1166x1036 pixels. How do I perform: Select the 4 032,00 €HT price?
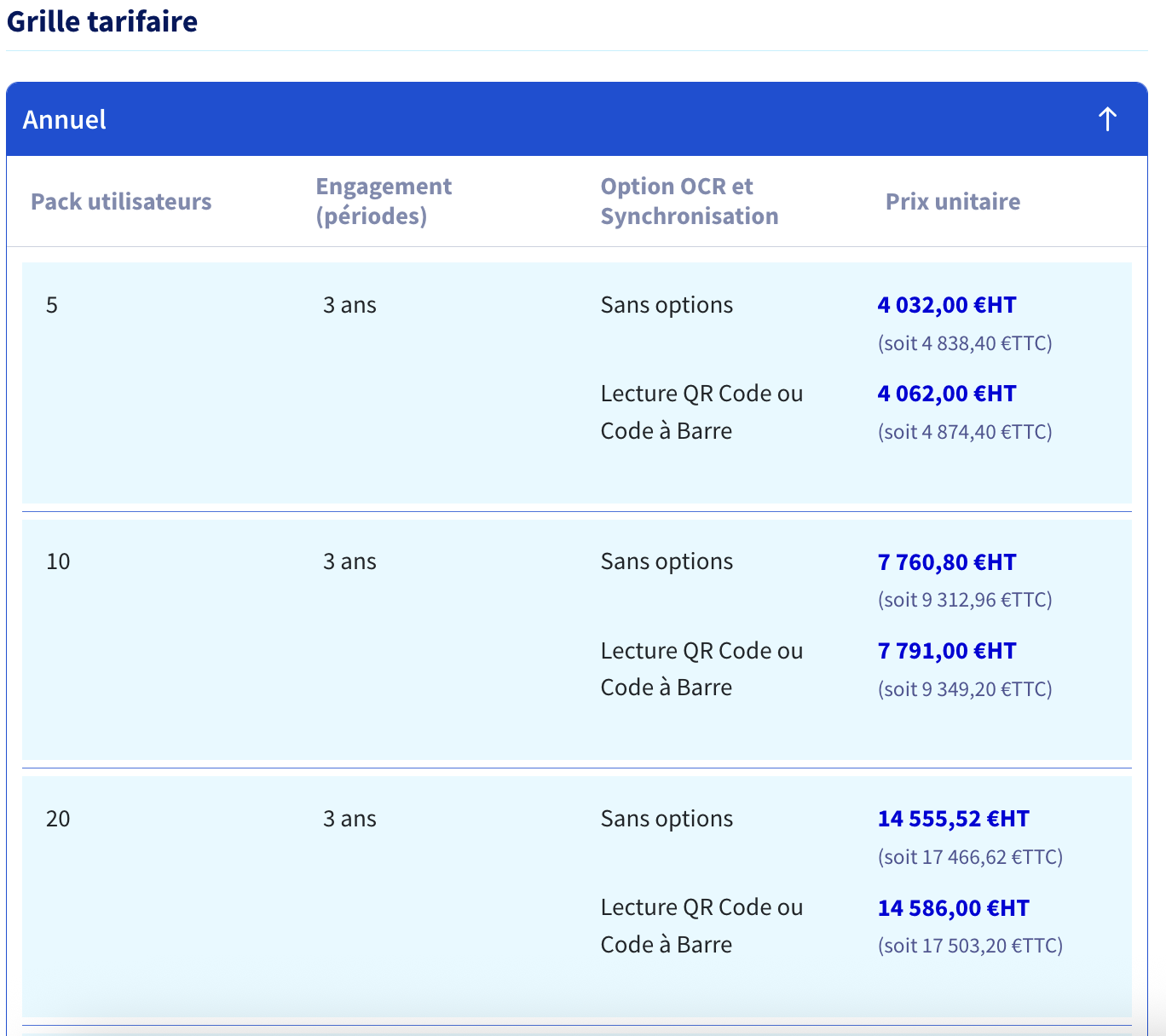(x=947, y=305)
